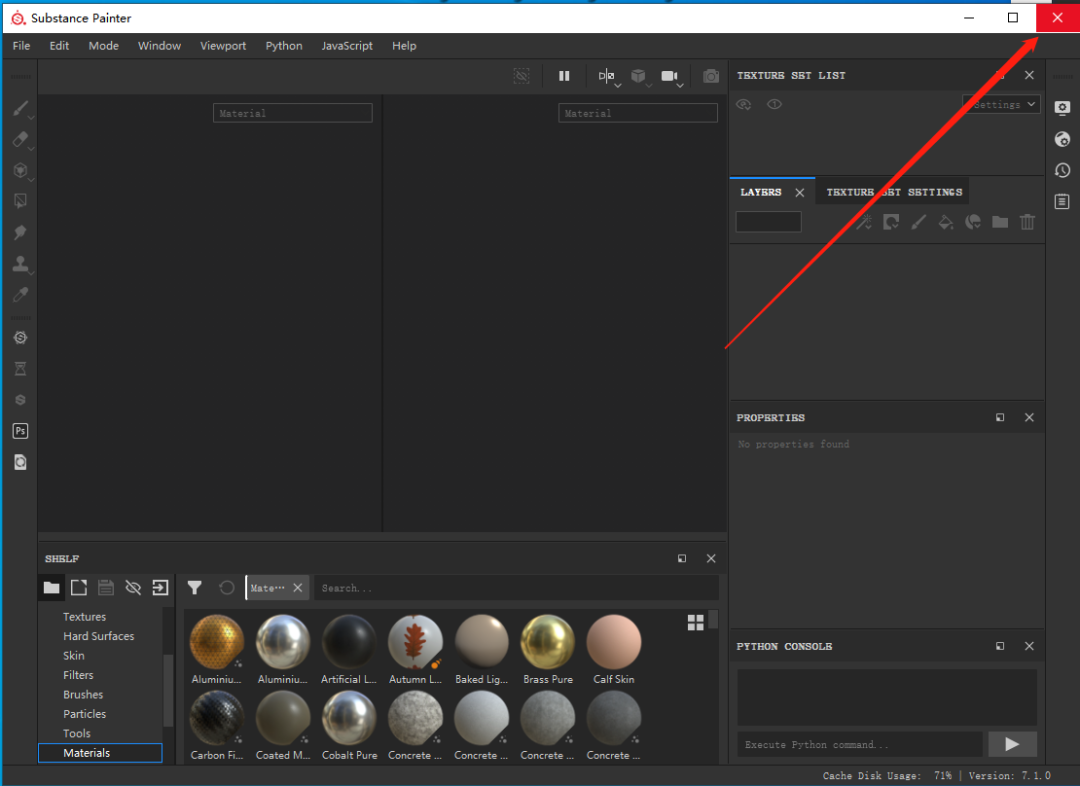This screenshot has height=786, width=1080.
Task: Open the Log icon in right sidebar
Action: [x=1062, y=201]
